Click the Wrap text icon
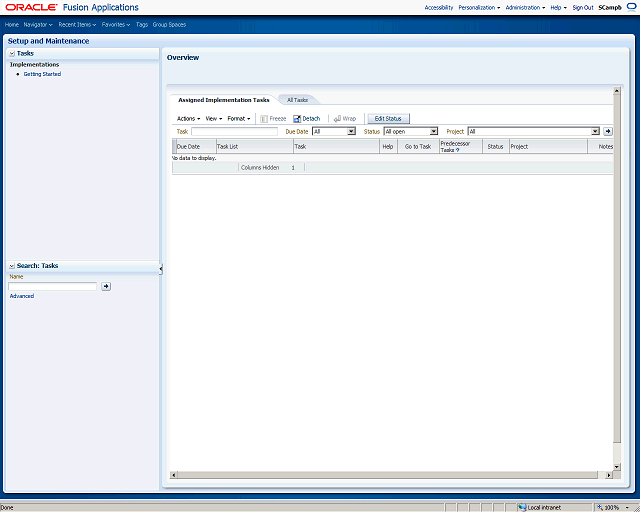The width and height of the screenshot is (640, 512). coord(337,119)
